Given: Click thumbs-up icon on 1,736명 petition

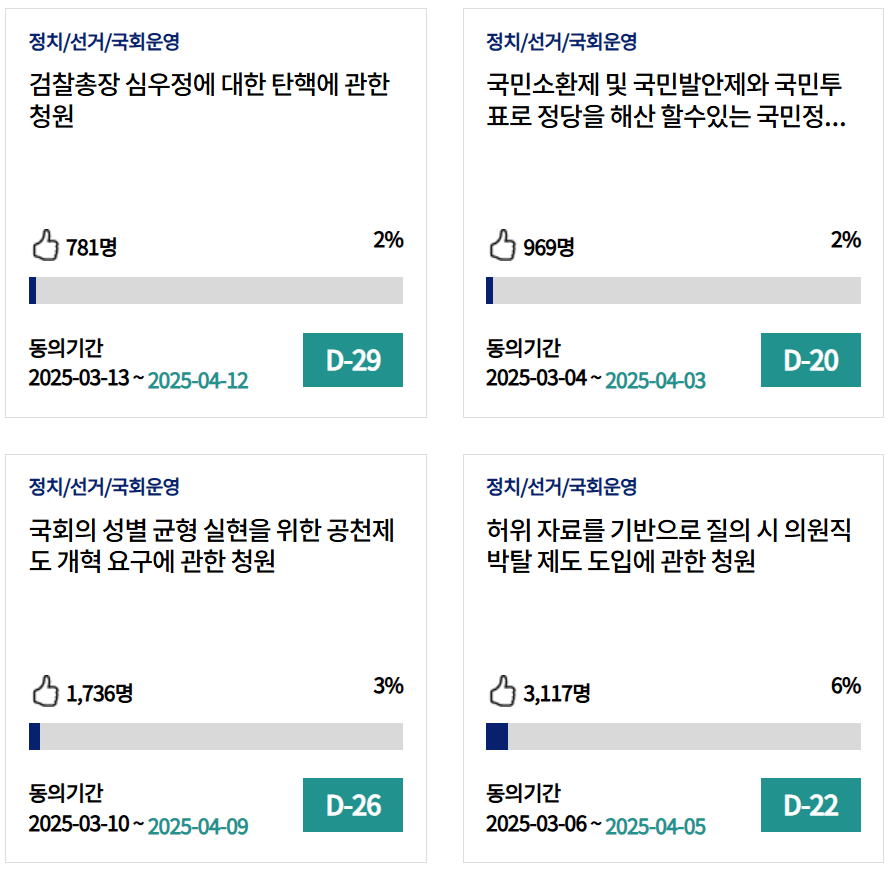Looking at the screenshot, I should click(45, 690).
